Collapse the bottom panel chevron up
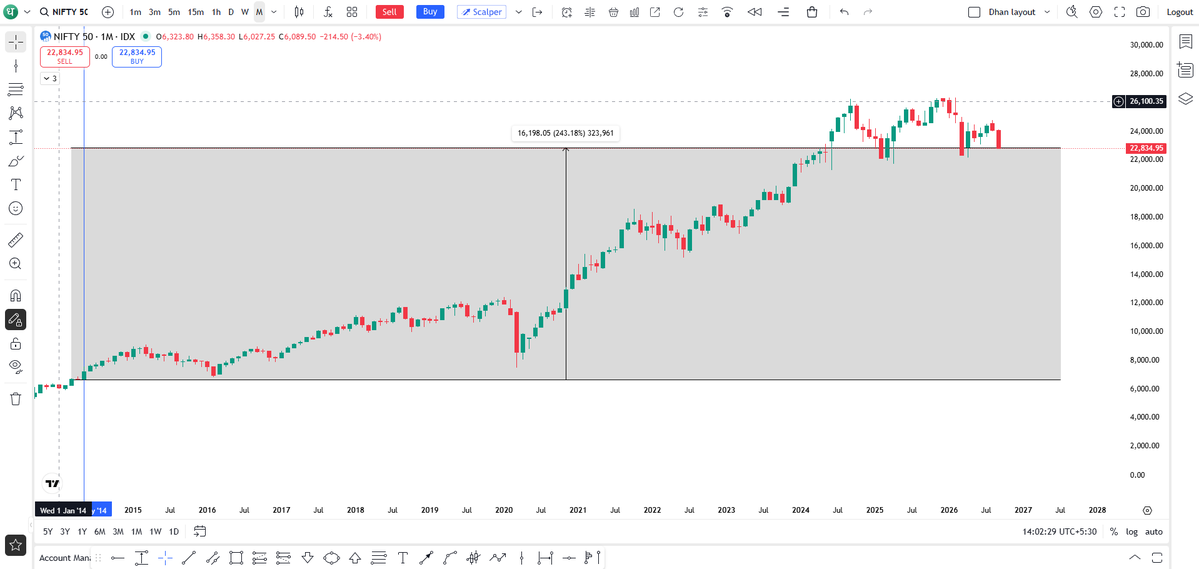This screenshot has width=1199, height=569. pyautogui.click(x=1135, y=558)
